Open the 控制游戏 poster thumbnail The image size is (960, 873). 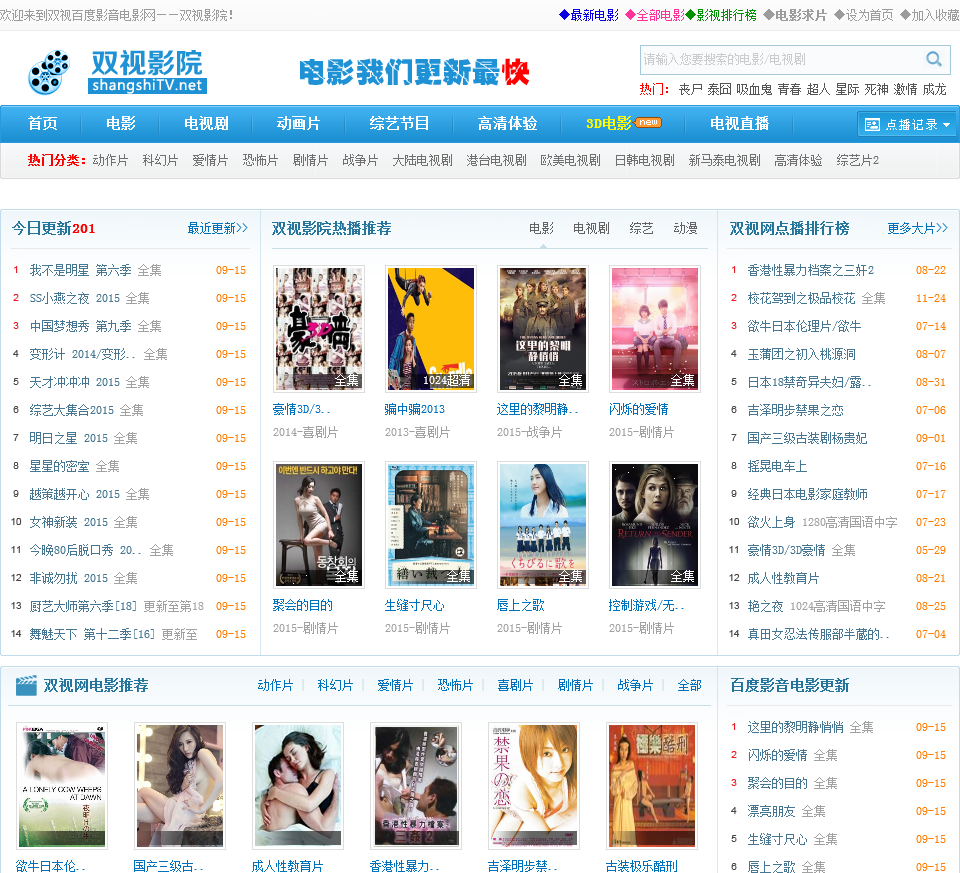[x=655, y=525]
